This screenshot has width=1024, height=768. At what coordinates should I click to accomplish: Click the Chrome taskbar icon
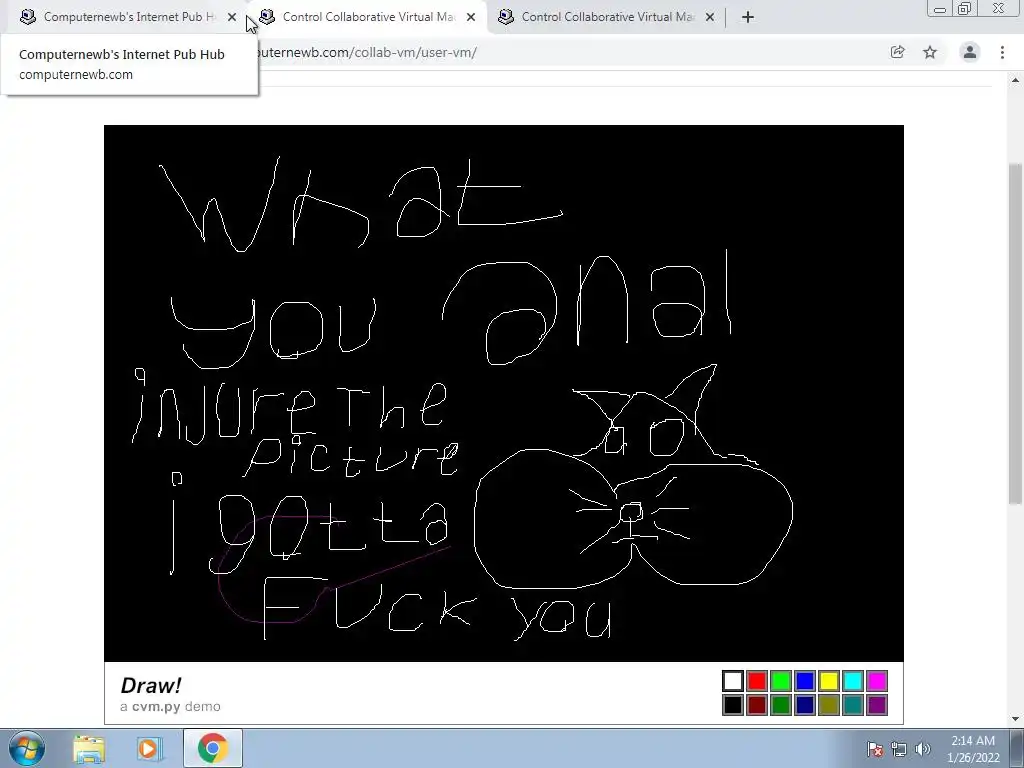tap(212, 748)
